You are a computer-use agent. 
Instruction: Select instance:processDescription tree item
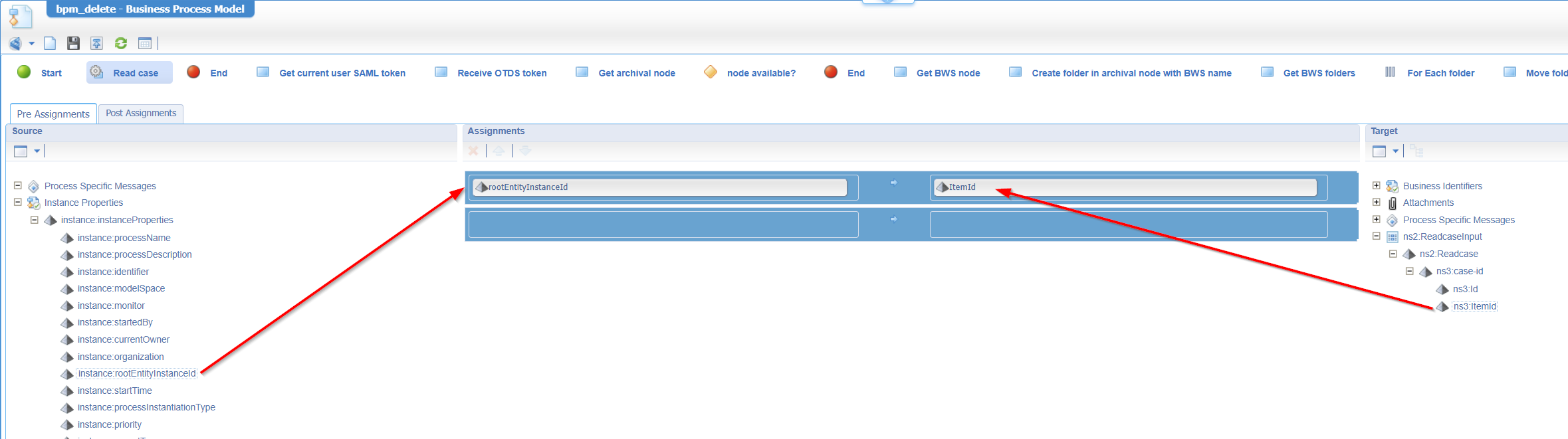coord(134,254)
